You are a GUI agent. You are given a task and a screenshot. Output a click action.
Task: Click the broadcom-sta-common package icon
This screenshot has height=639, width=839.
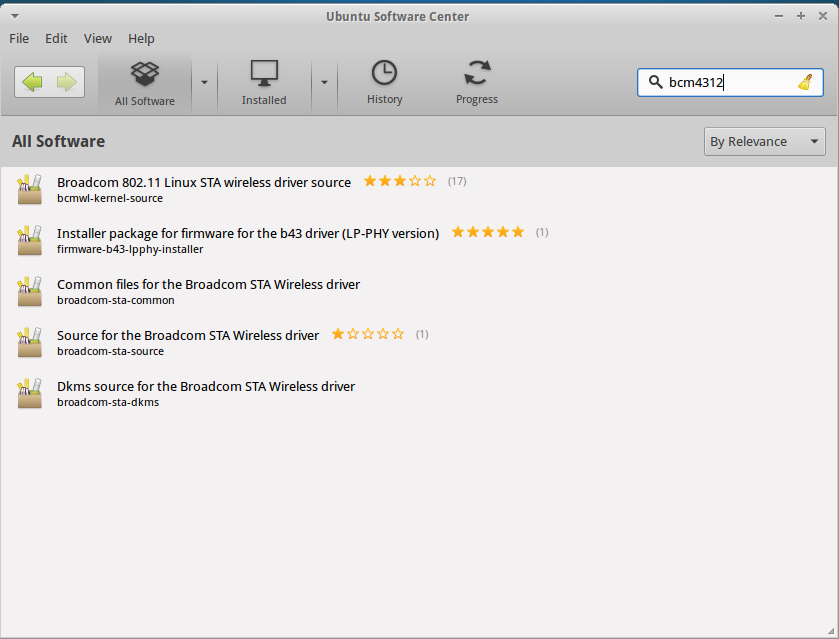pos(29,292)
